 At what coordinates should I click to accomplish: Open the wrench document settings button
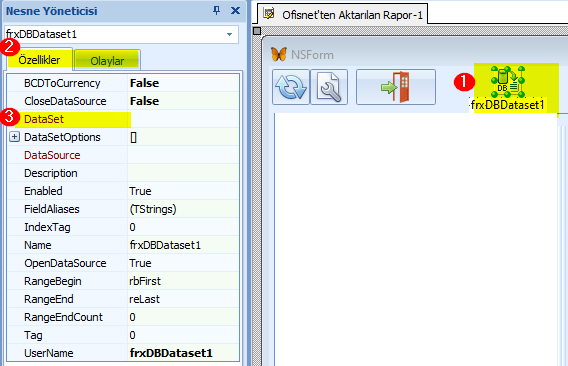329,87
